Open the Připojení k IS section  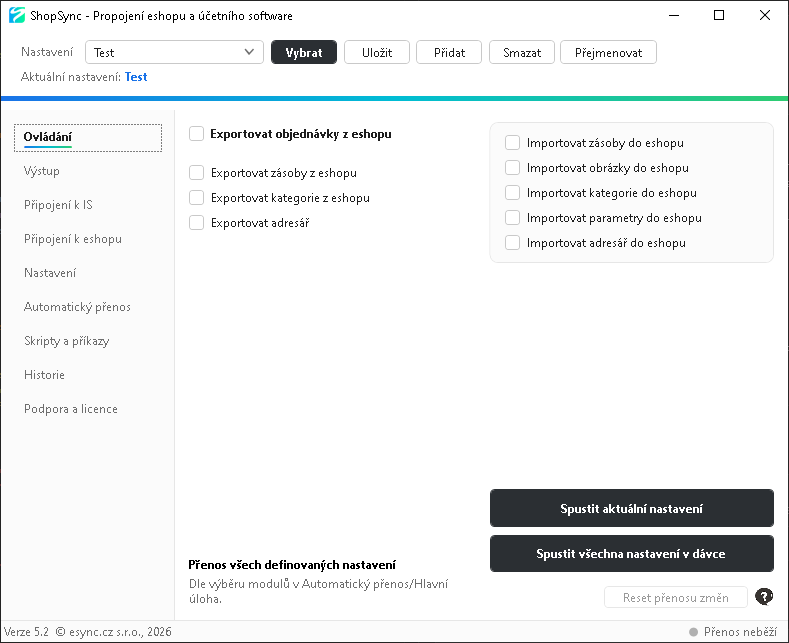[x=58, y=205]
